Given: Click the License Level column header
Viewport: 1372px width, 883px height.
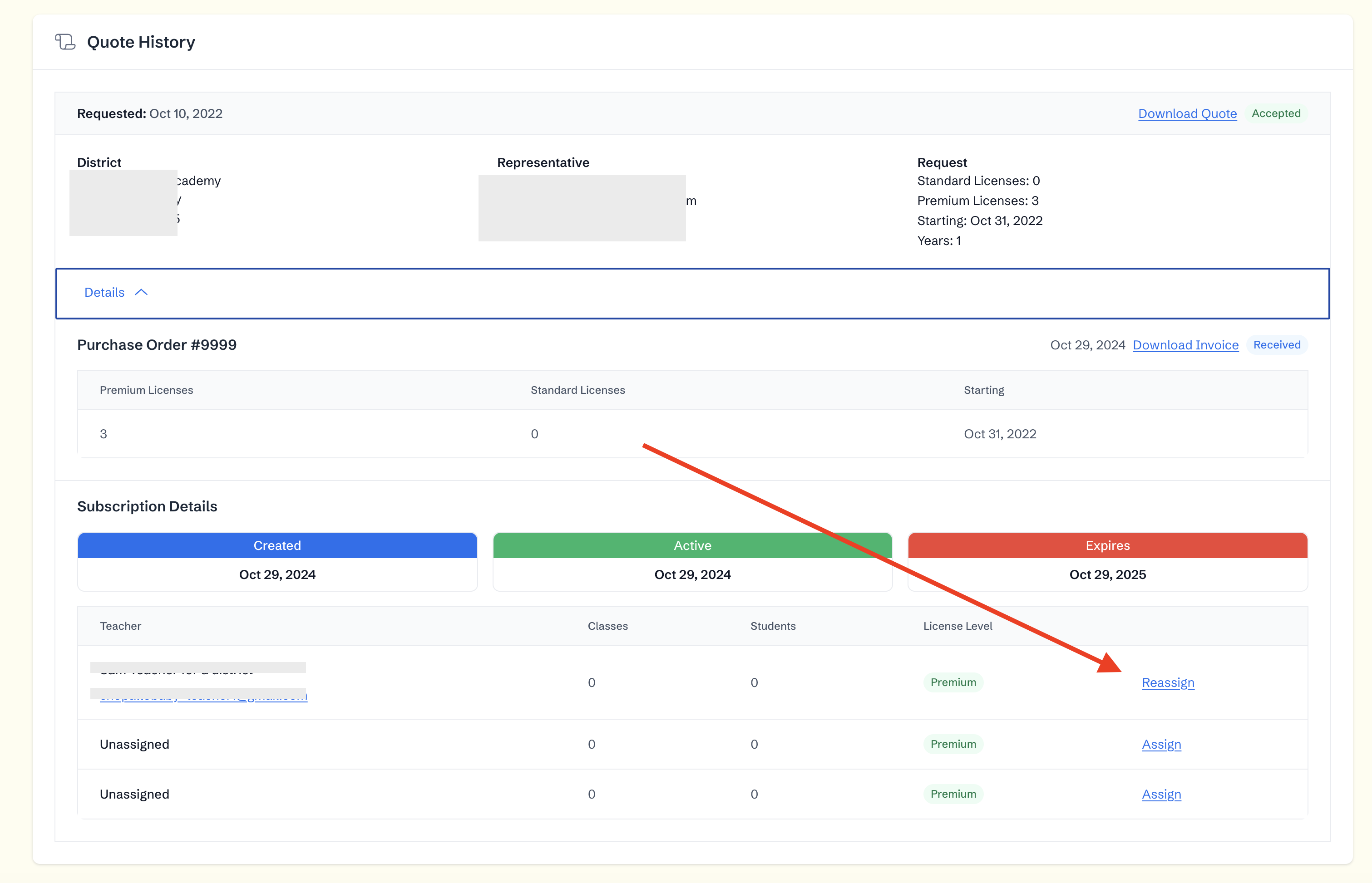Looking at the screenshot, I should pos(957,626).
